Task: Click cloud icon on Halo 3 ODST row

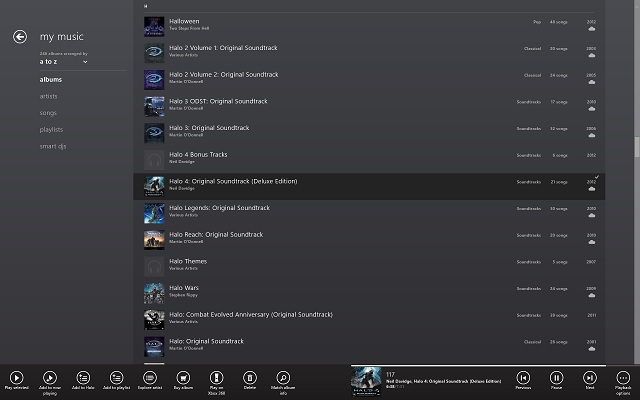Action: [x=591, y=109]
